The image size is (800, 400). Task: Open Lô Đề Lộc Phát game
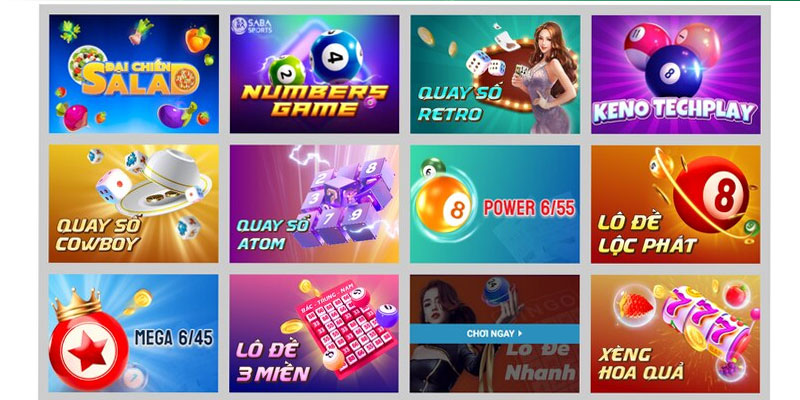(676, 204)
